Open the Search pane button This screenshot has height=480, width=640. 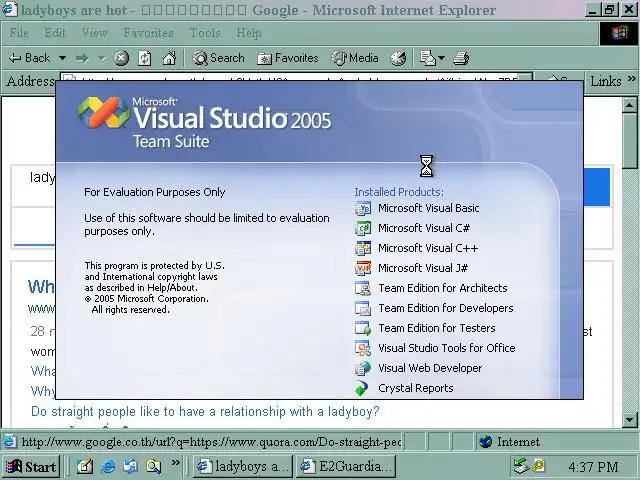pyautogui.click(x=218, y=58)
